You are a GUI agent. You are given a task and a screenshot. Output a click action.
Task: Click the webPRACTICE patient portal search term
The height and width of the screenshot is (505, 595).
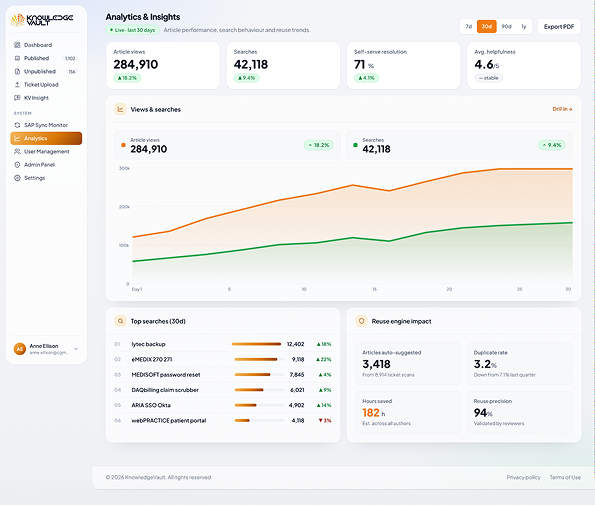click(x=169, y=420)
